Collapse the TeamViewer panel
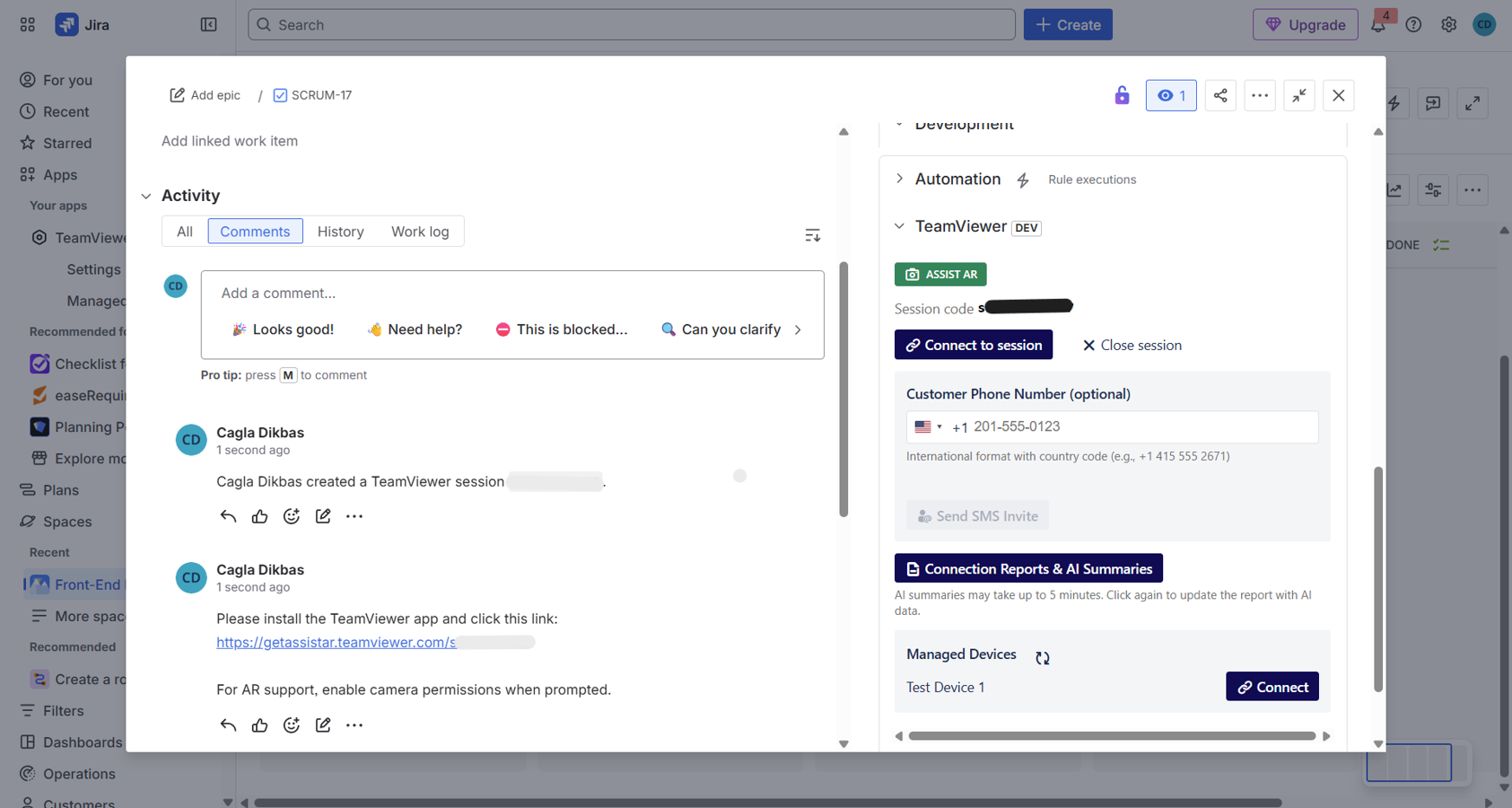The width and height of the screenshot is (1512, 808). coord(900,226)
